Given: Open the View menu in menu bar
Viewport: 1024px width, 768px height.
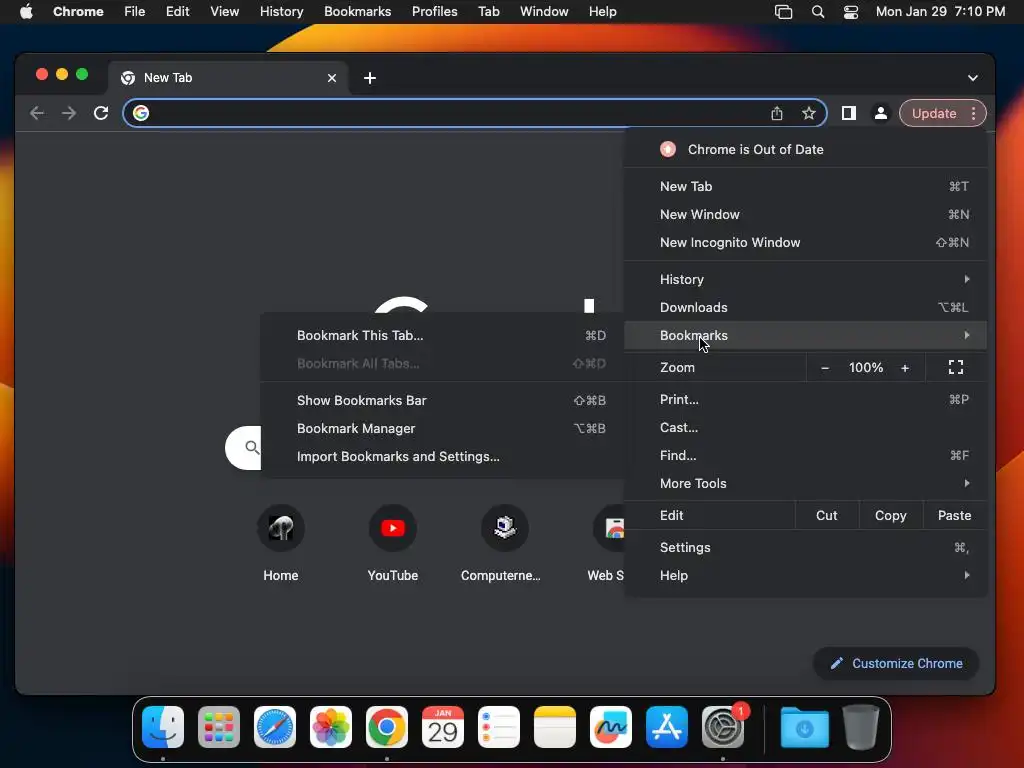Looking at the screenshot, I should pyautogui.click(x=225, y=12).
